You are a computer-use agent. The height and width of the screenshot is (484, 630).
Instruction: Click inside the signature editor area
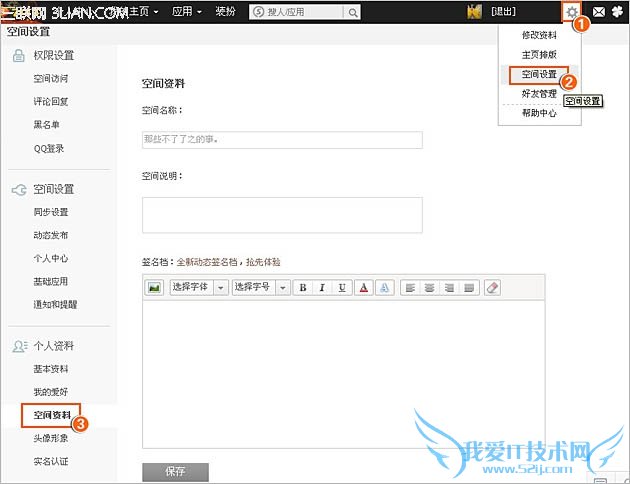tap(344, 374)
